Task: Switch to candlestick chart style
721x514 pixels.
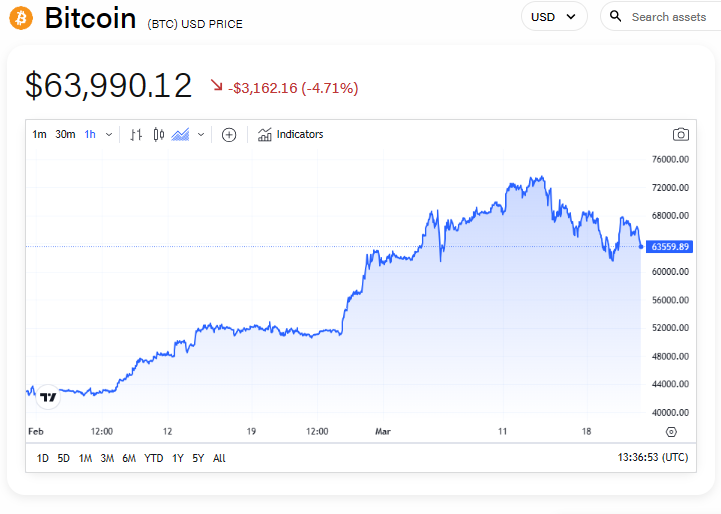Action: pyautogui.click(x=159, y=135)
